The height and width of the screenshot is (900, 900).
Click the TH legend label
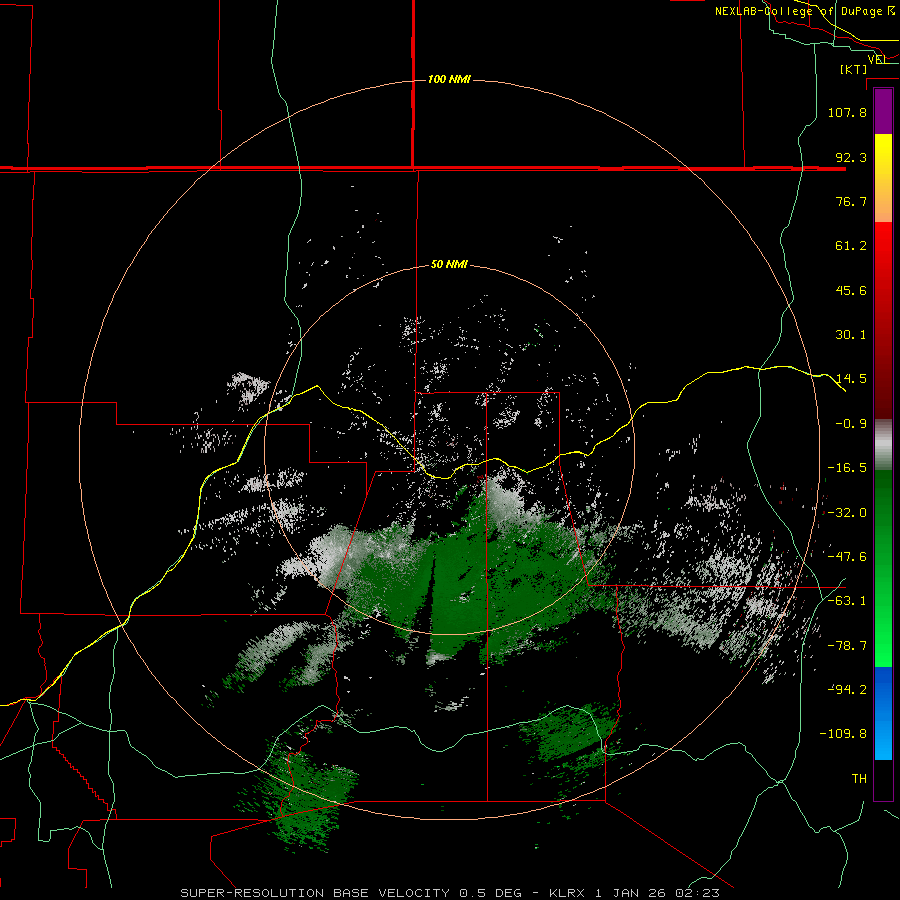point(859,779)
